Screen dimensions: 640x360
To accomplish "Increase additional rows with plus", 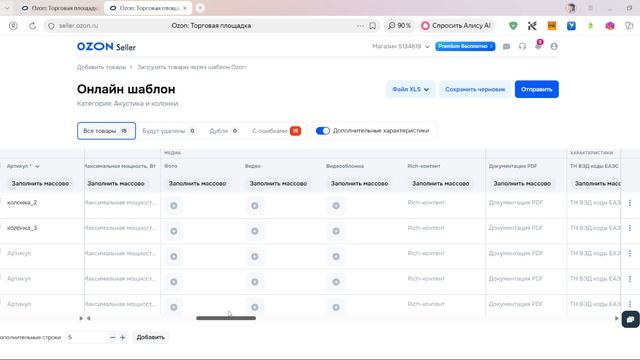I will 122,338.
